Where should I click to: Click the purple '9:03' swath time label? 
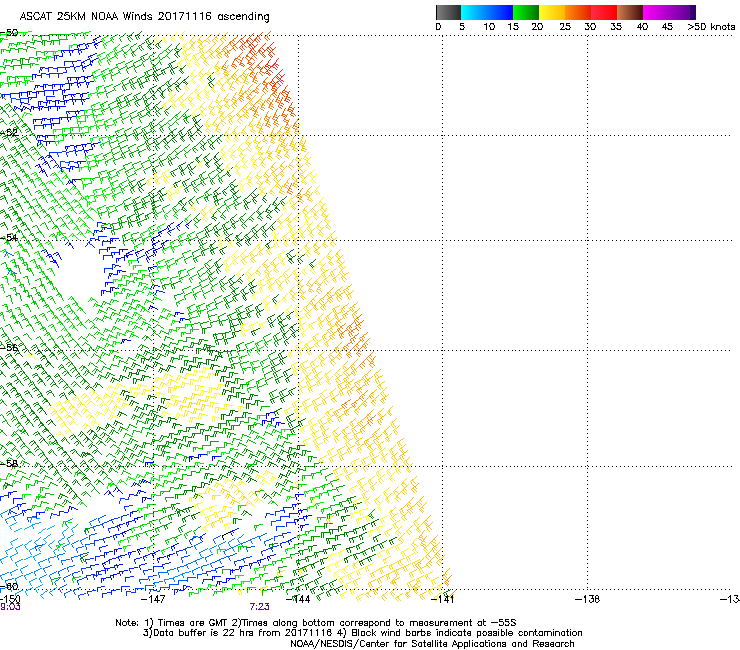tap(10, 607)
